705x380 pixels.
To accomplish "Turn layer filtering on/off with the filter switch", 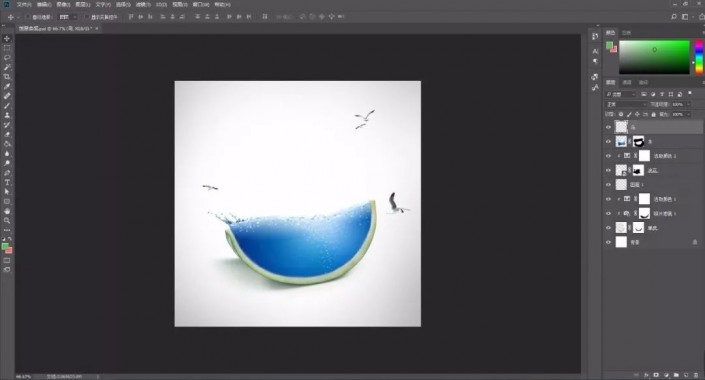I will [690, 94].
